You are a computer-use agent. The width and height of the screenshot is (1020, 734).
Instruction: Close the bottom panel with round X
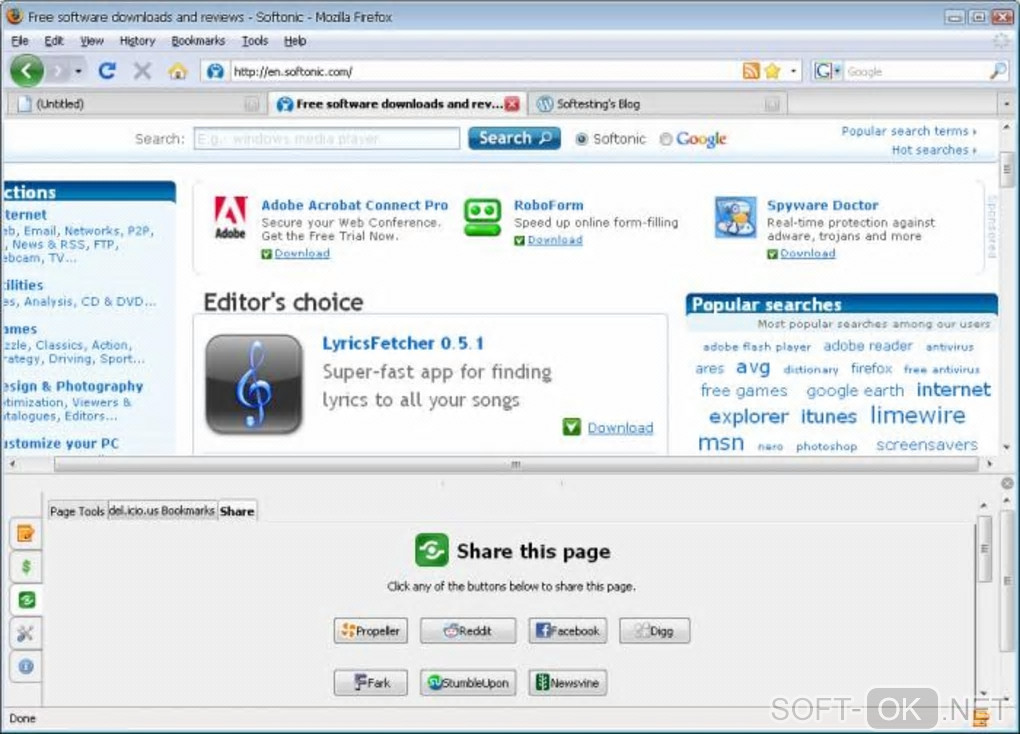[1007, 483]
